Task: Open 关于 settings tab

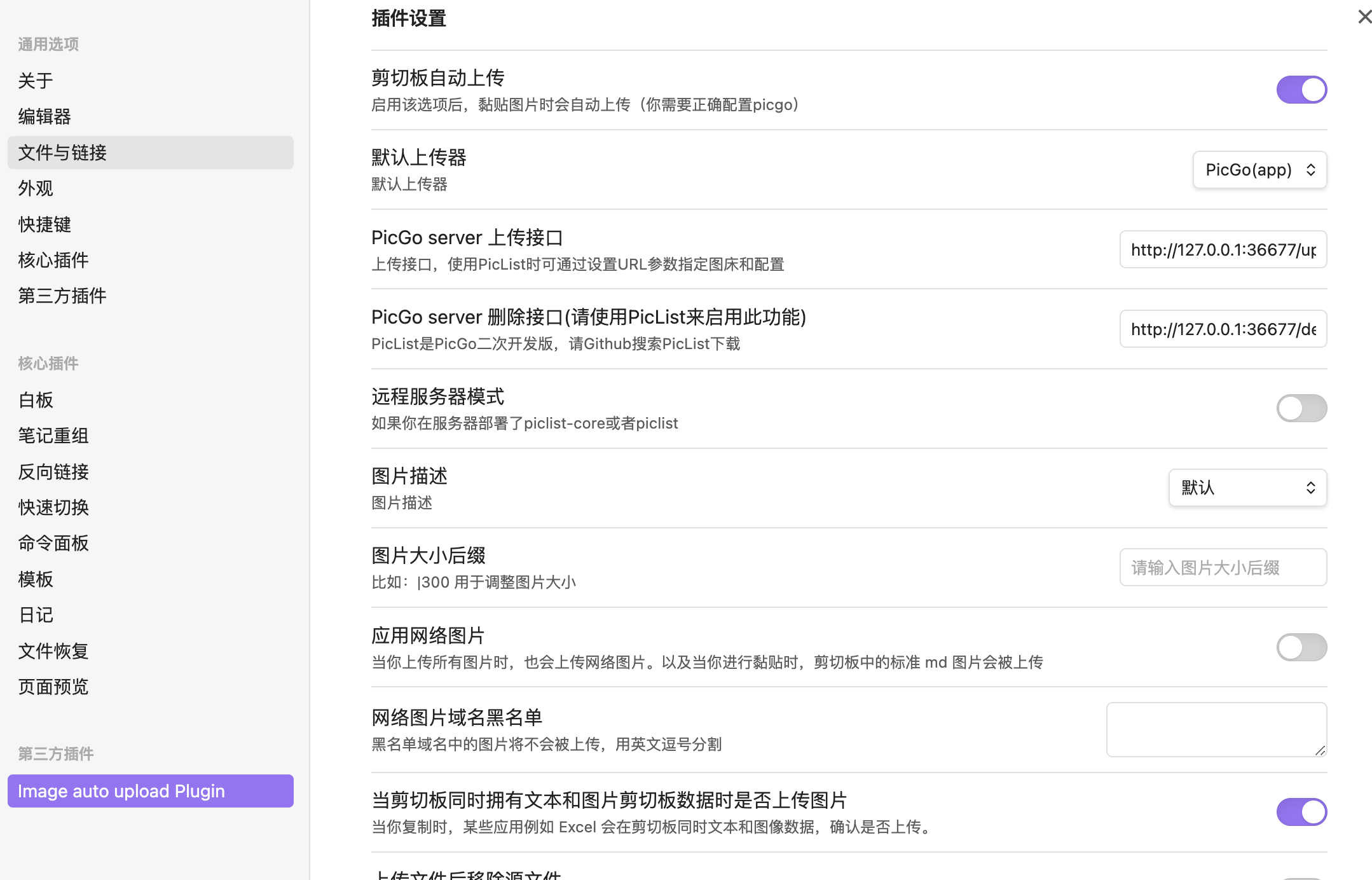Action: pyautogui.click(x=36, y=81)
